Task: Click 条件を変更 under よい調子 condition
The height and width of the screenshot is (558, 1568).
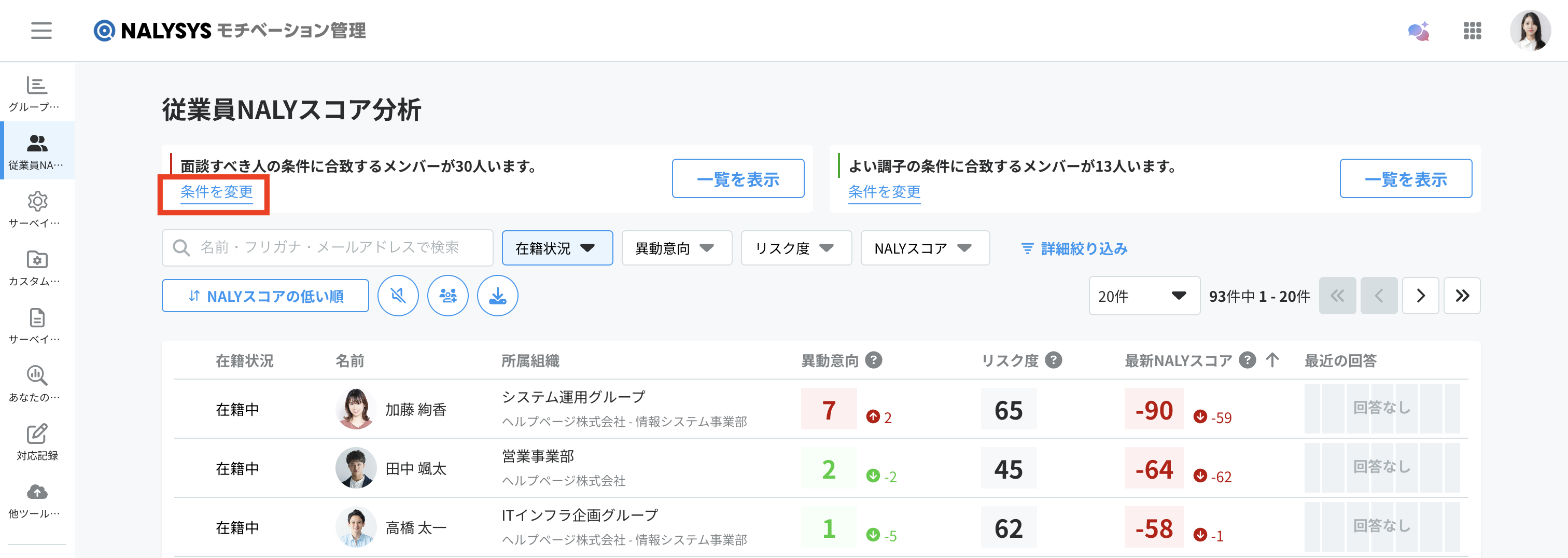Action: coord(884,192)
